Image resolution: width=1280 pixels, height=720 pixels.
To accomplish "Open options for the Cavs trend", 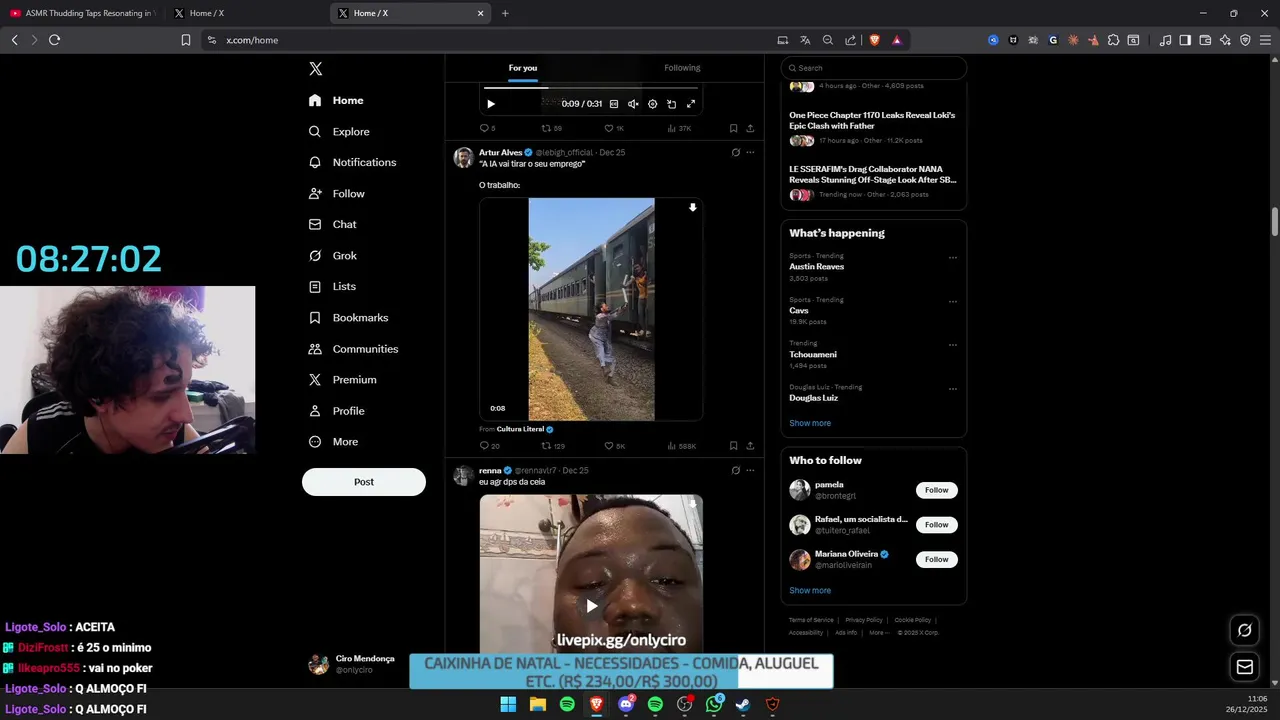I will point(952,301).
